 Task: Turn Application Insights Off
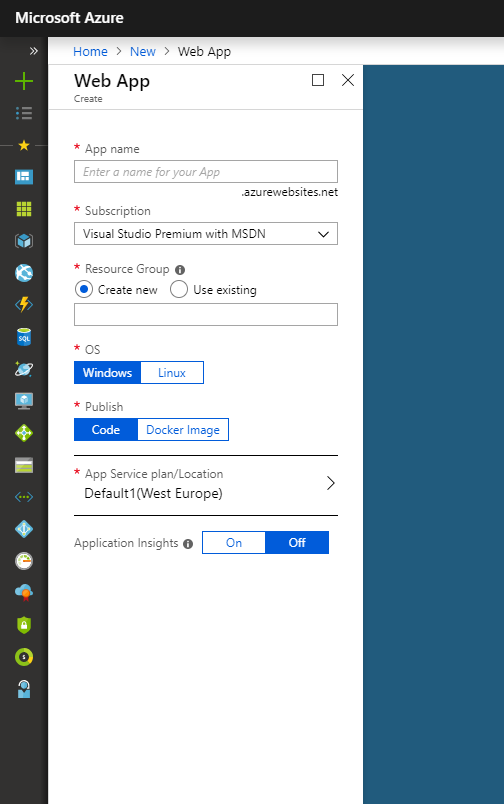click(297, 542)
